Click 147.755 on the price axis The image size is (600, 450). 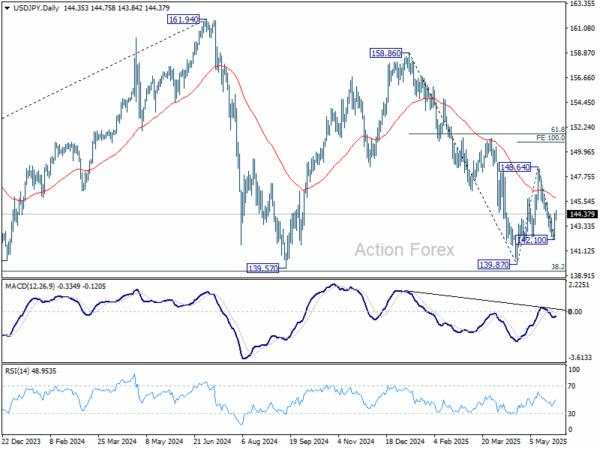click(582, 177)
